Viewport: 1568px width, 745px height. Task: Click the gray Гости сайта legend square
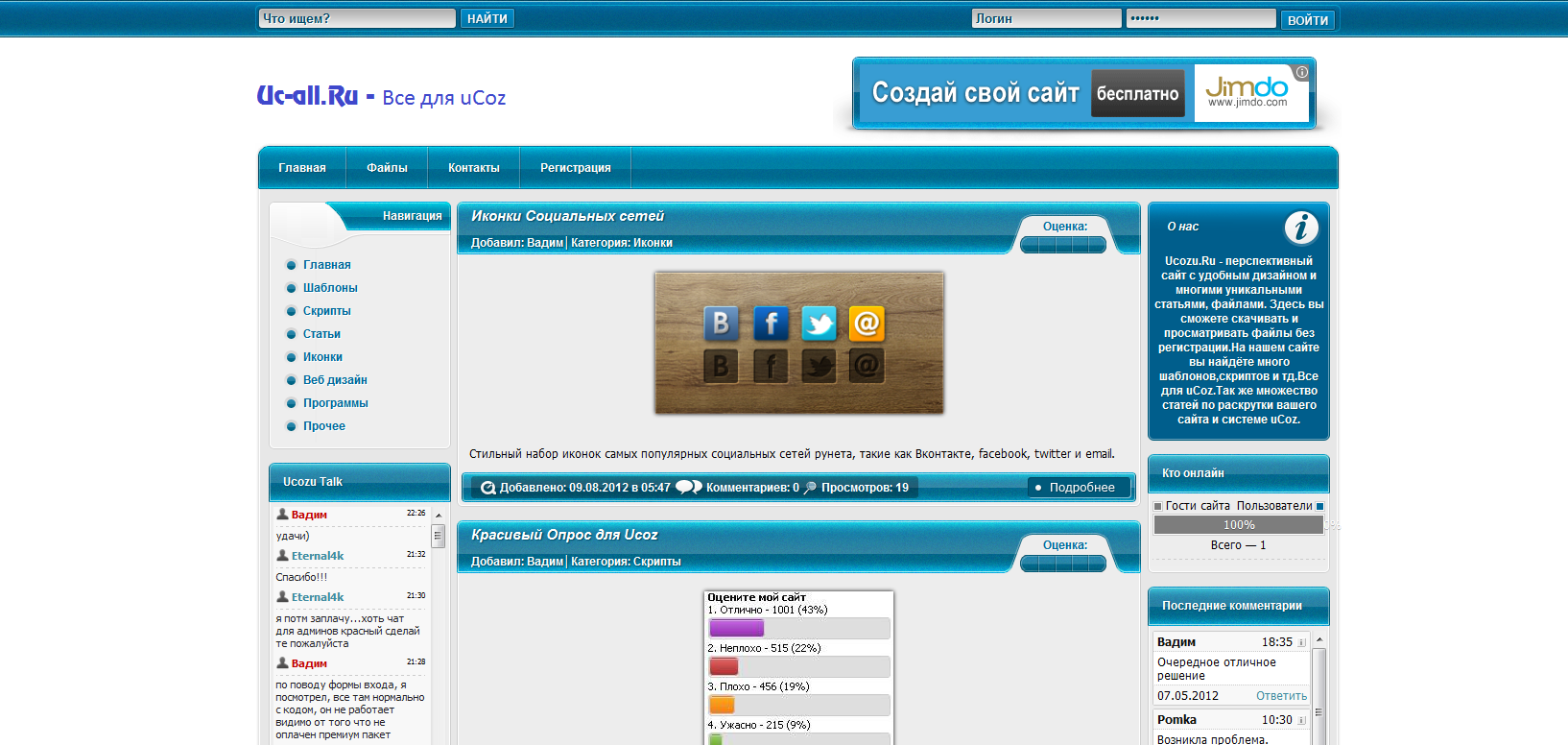(x=1157, y=506)
